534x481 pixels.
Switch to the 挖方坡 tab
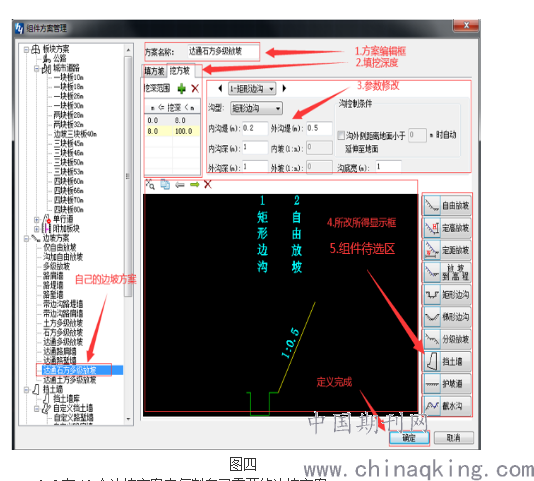click(x=180, y=71)
